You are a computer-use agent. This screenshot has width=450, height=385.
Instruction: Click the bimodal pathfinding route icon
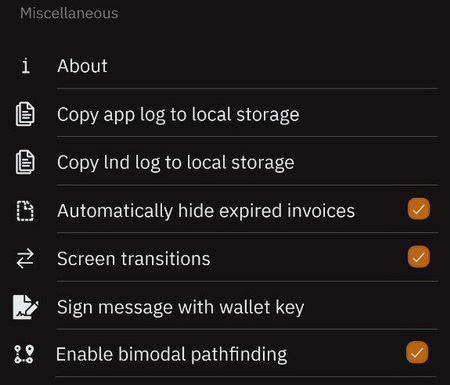pyautogui.click(x=24, y=354)
